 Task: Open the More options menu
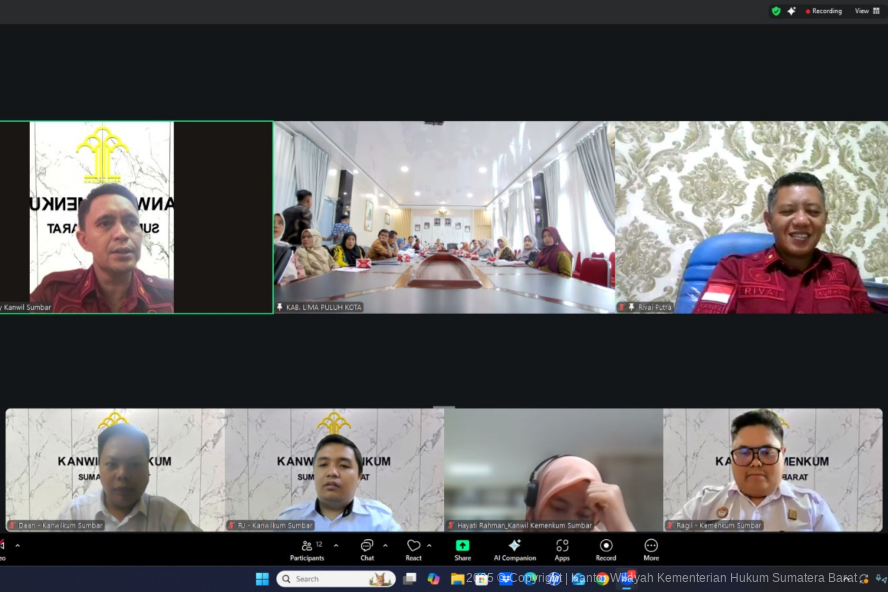[x=651, y=548]
